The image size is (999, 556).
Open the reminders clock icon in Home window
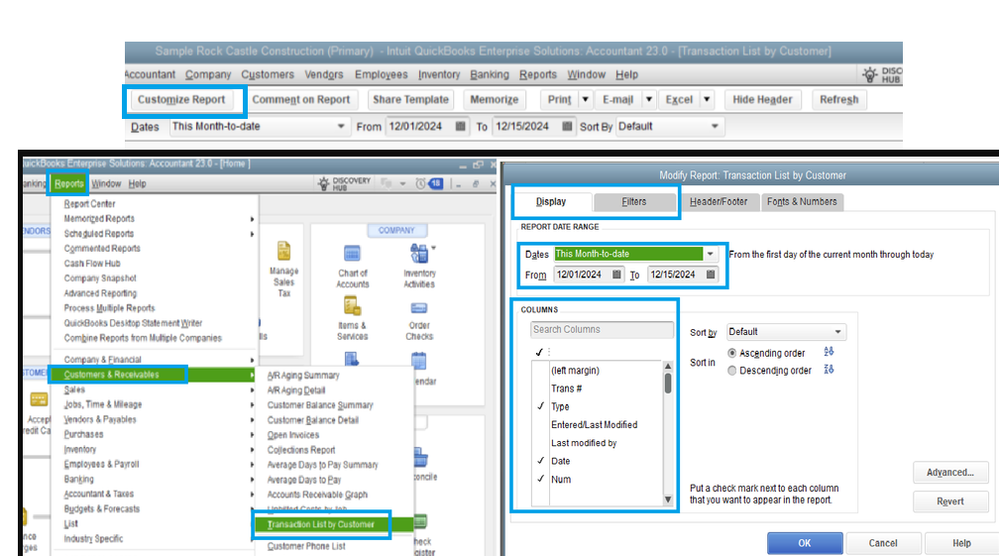(x=420, y=183)
